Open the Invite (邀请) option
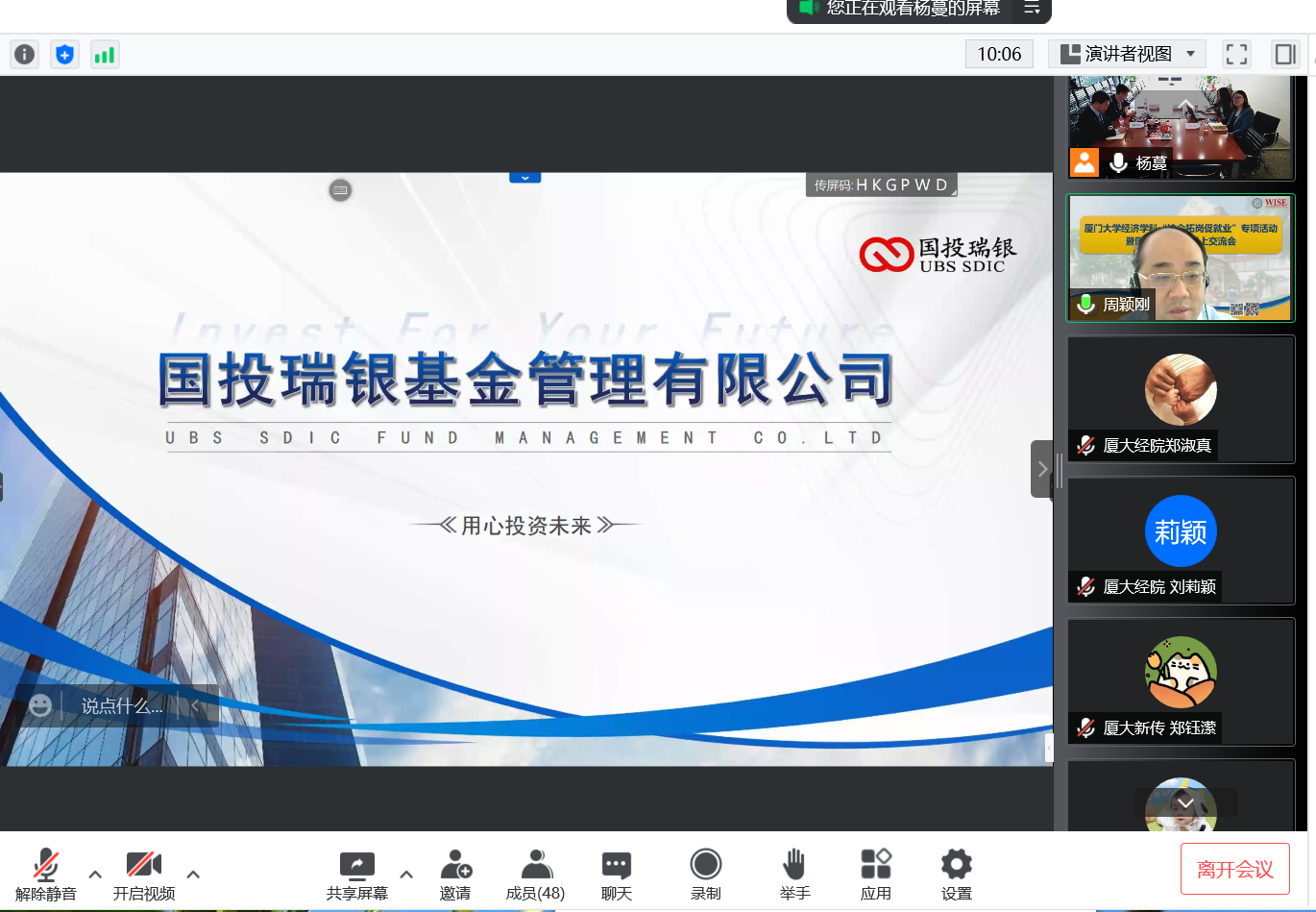This screenshot has width=1316, height=912. tap(455, 874)
